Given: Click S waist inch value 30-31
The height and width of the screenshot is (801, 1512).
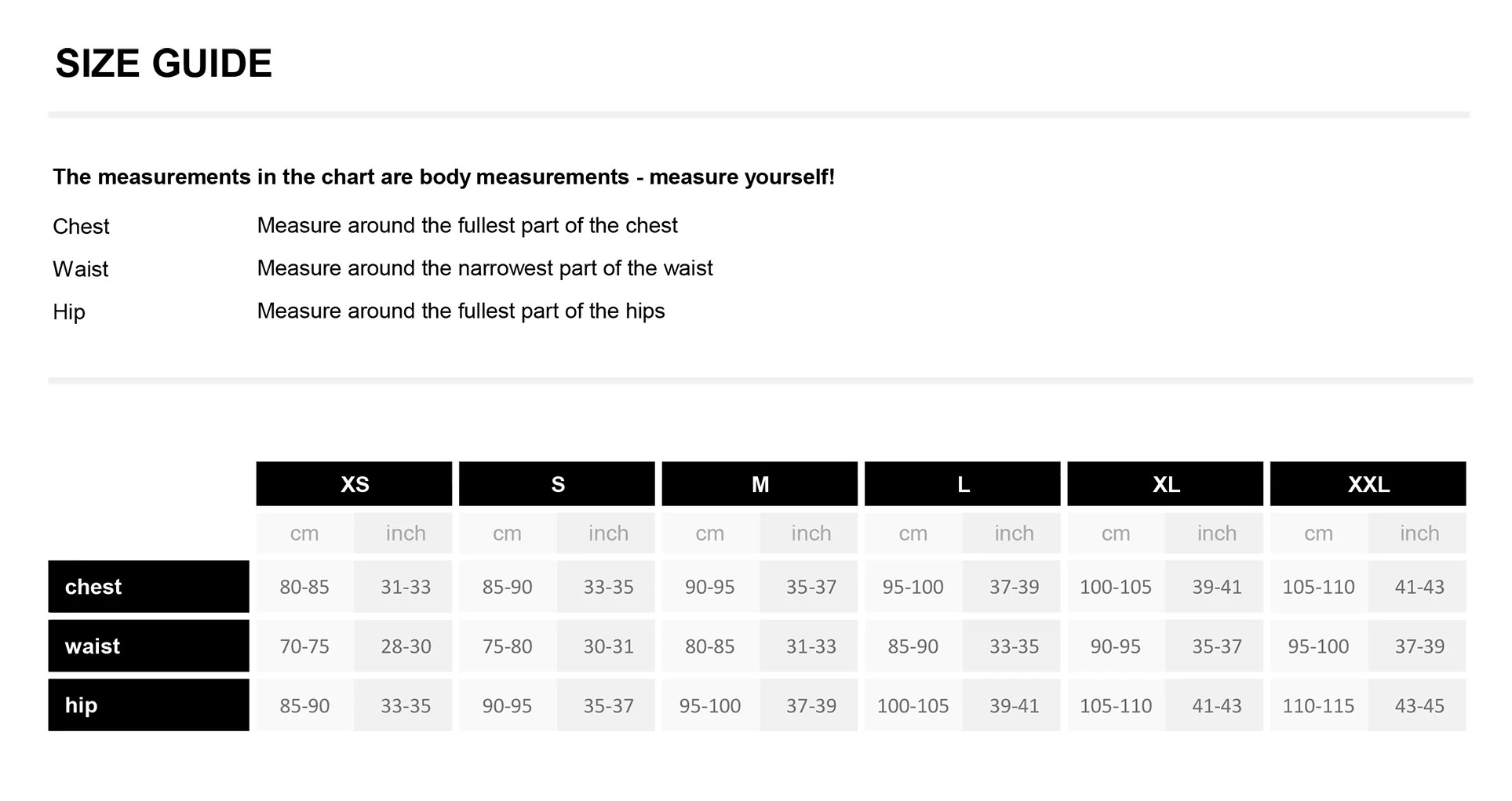Looking at the screenshot, I should pyautogui.click(x=607, y=646).
